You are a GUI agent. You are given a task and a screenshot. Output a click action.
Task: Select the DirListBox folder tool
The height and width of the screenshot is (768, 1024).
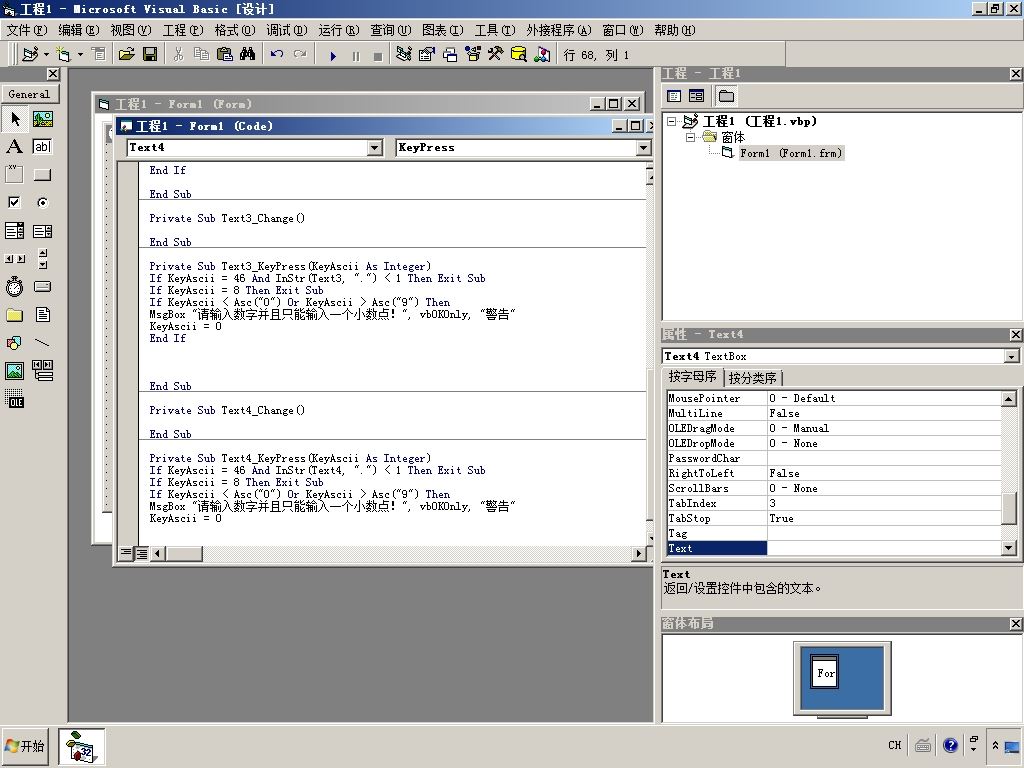point(14,315)
